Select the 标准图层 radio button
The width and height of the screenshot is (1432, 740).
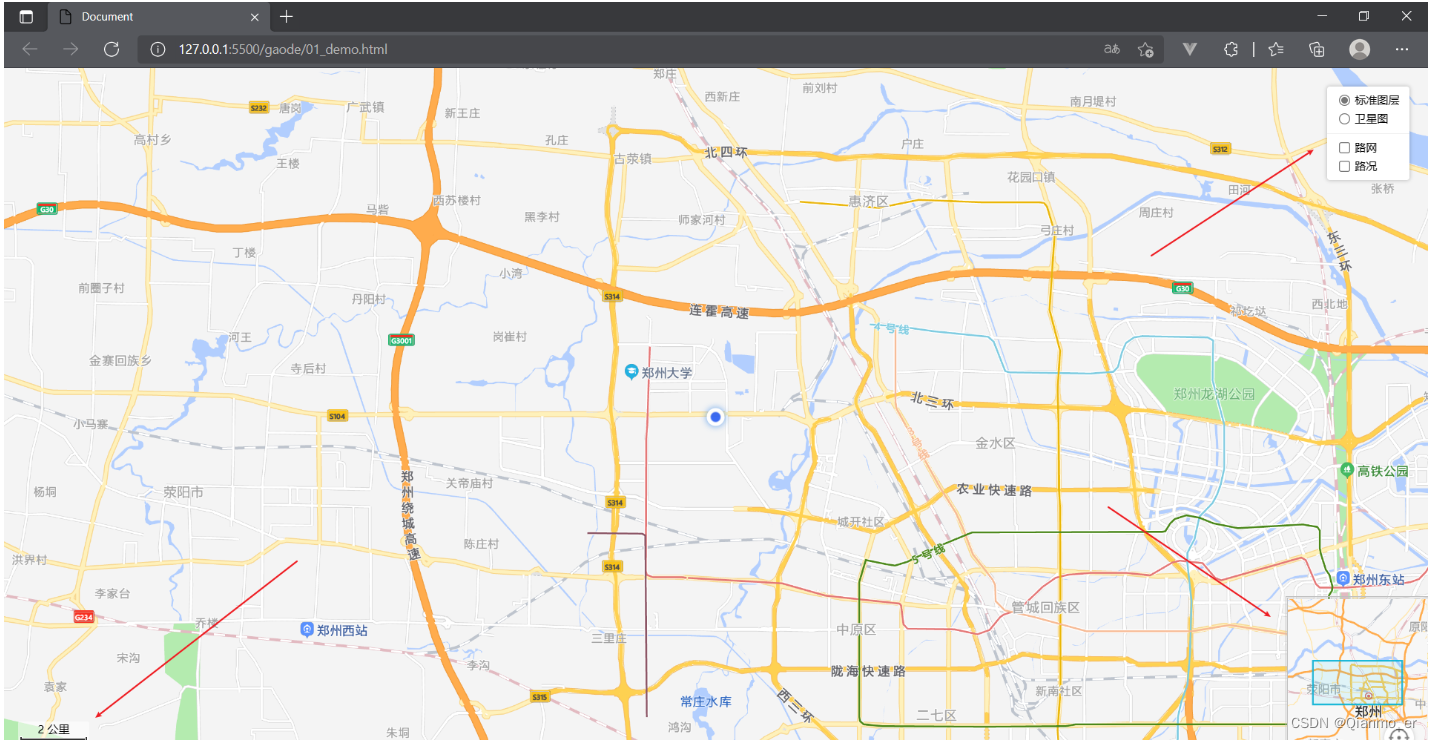pyautogui.click(x=1344, y=100)
